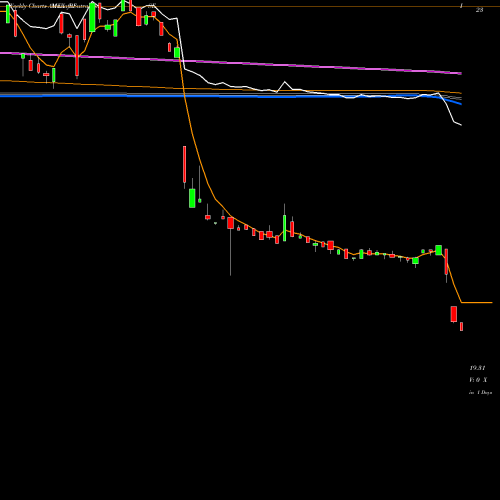Viewport: 500px width, 500px height.
Task: Select the red candle with longest lower wick
Action: [230, 246]
